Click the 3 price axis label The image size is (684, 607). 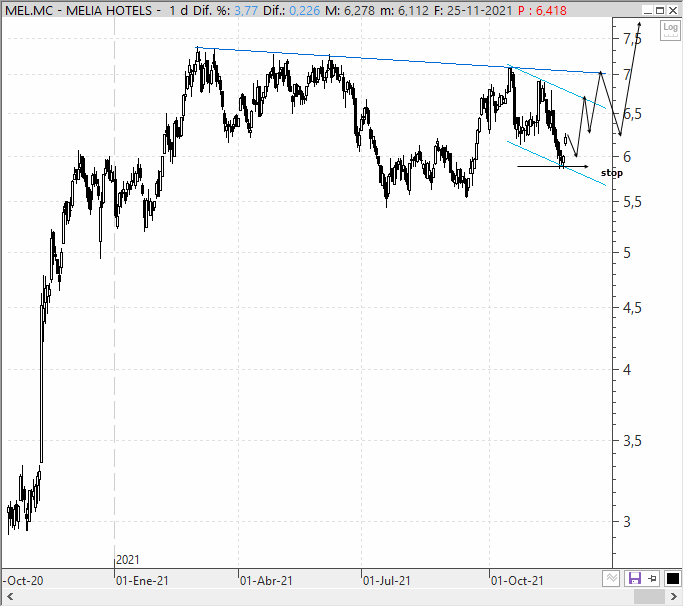pos(627,521)
